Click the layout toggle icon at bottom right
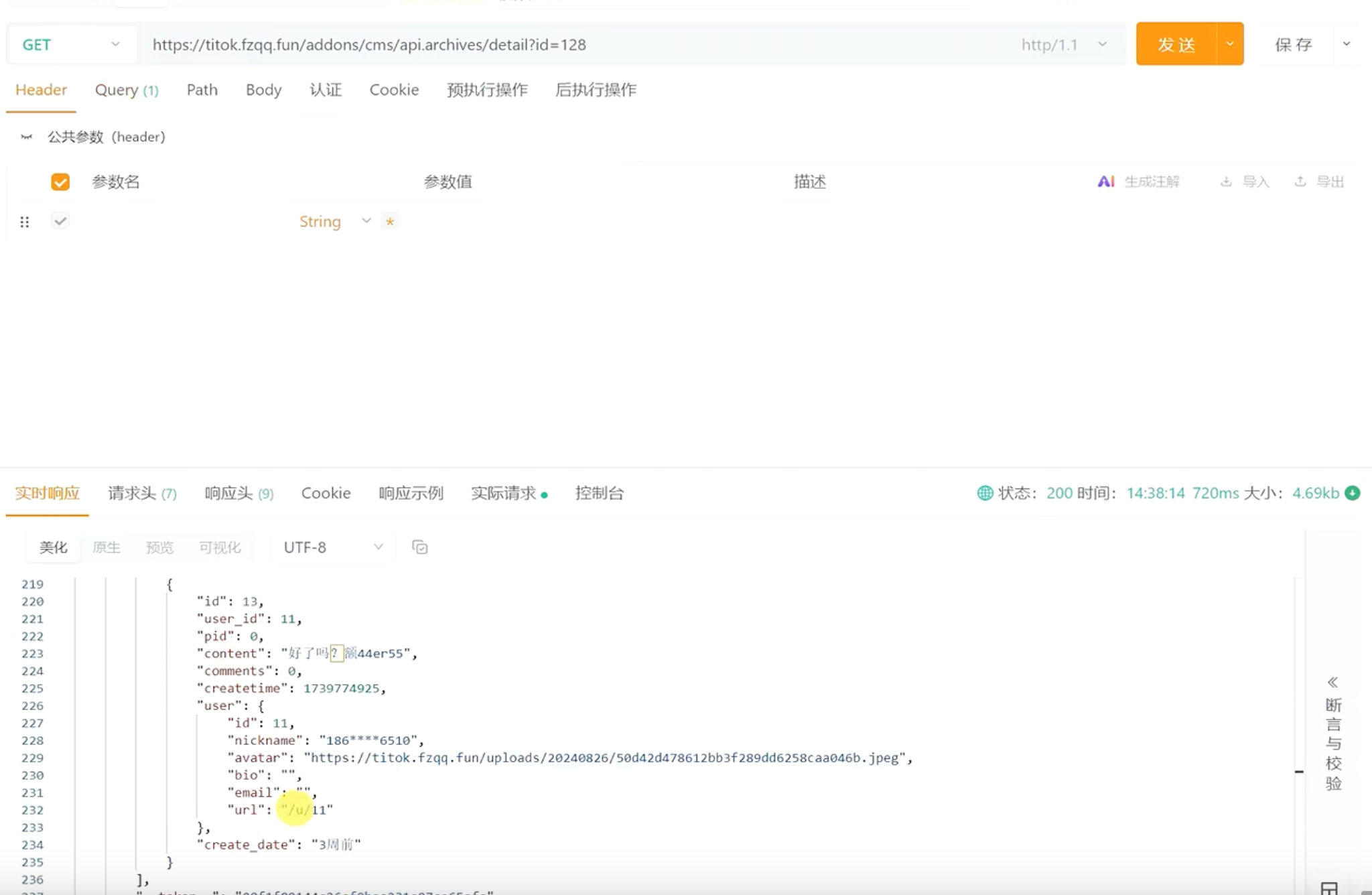 click(1329, 888)
